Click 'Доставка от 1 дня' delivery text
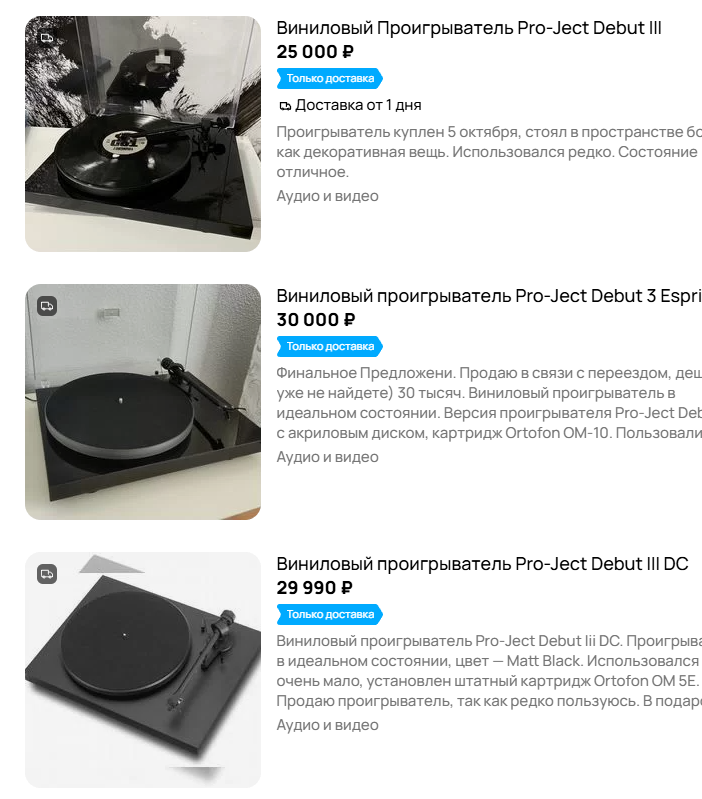 pyautogui.click(x=358, y=105)
